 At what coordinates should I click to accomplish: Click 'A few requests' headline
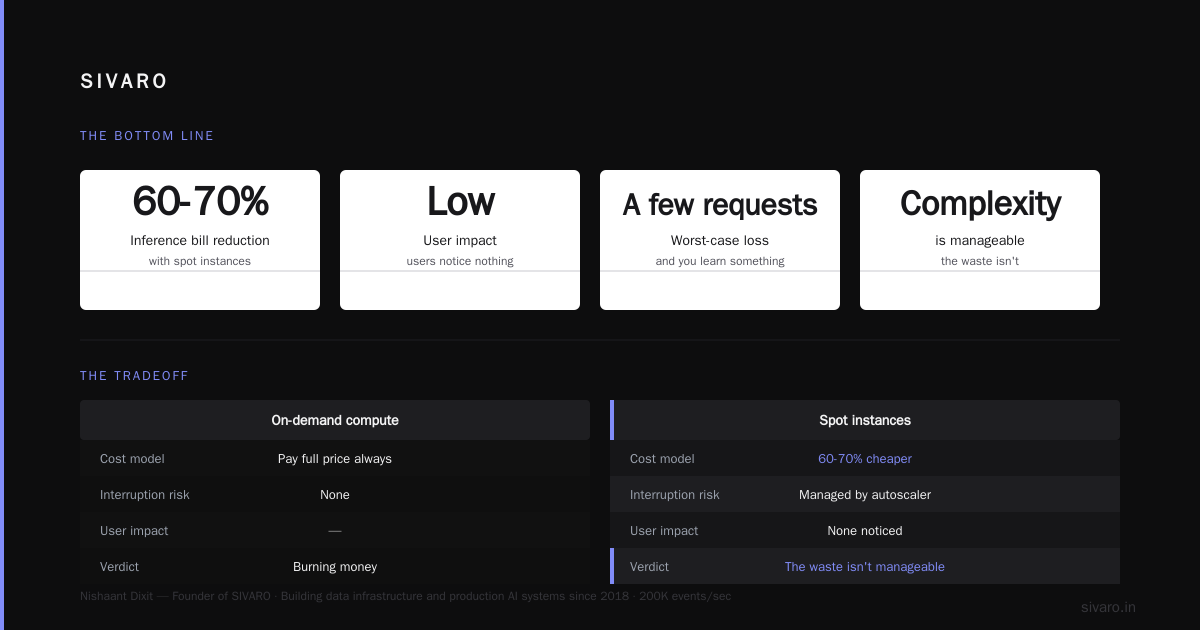pyautogui.click(x=720, y=205)
